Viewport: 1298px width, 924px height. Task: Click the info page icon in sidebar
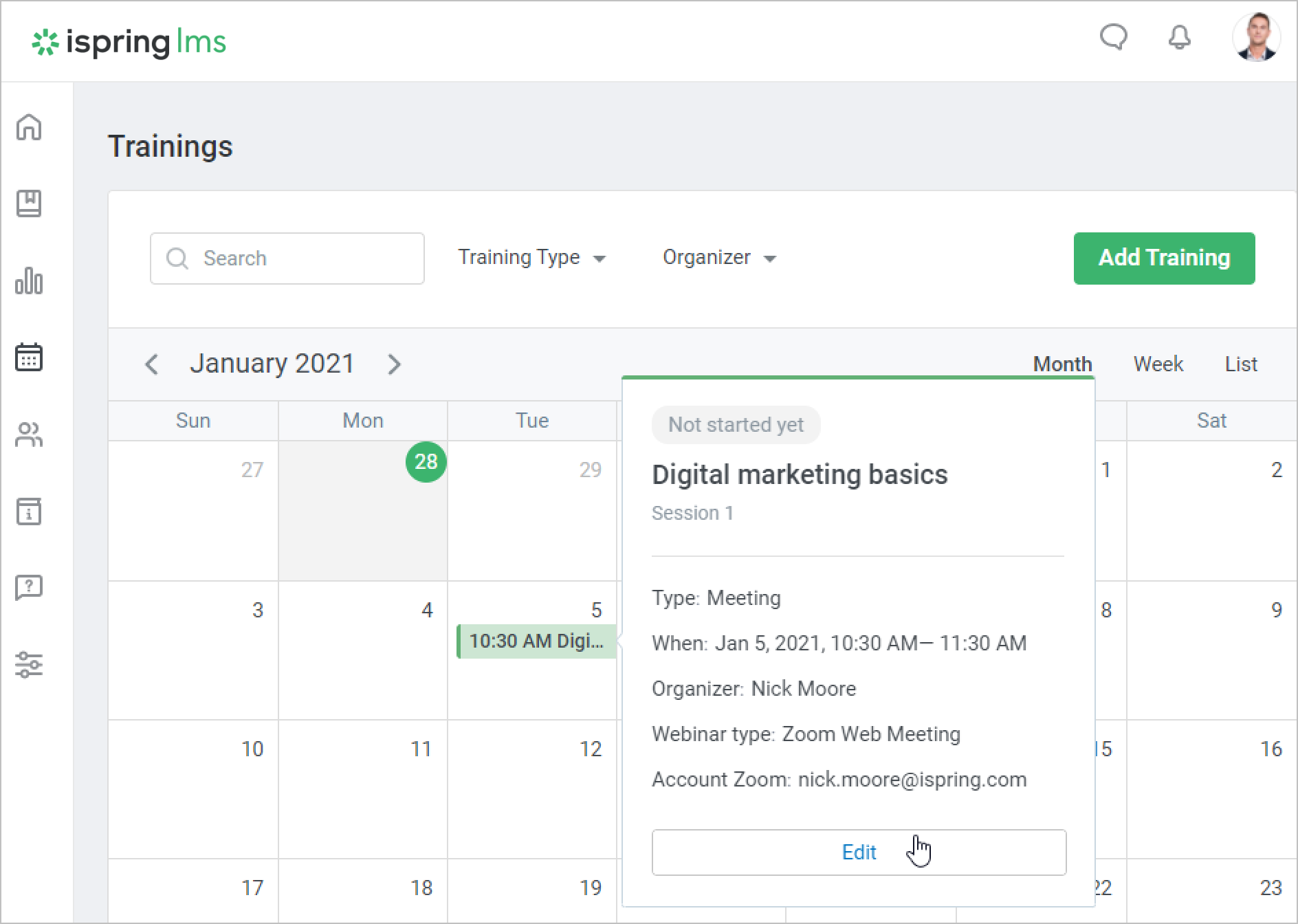click(29, 511)
